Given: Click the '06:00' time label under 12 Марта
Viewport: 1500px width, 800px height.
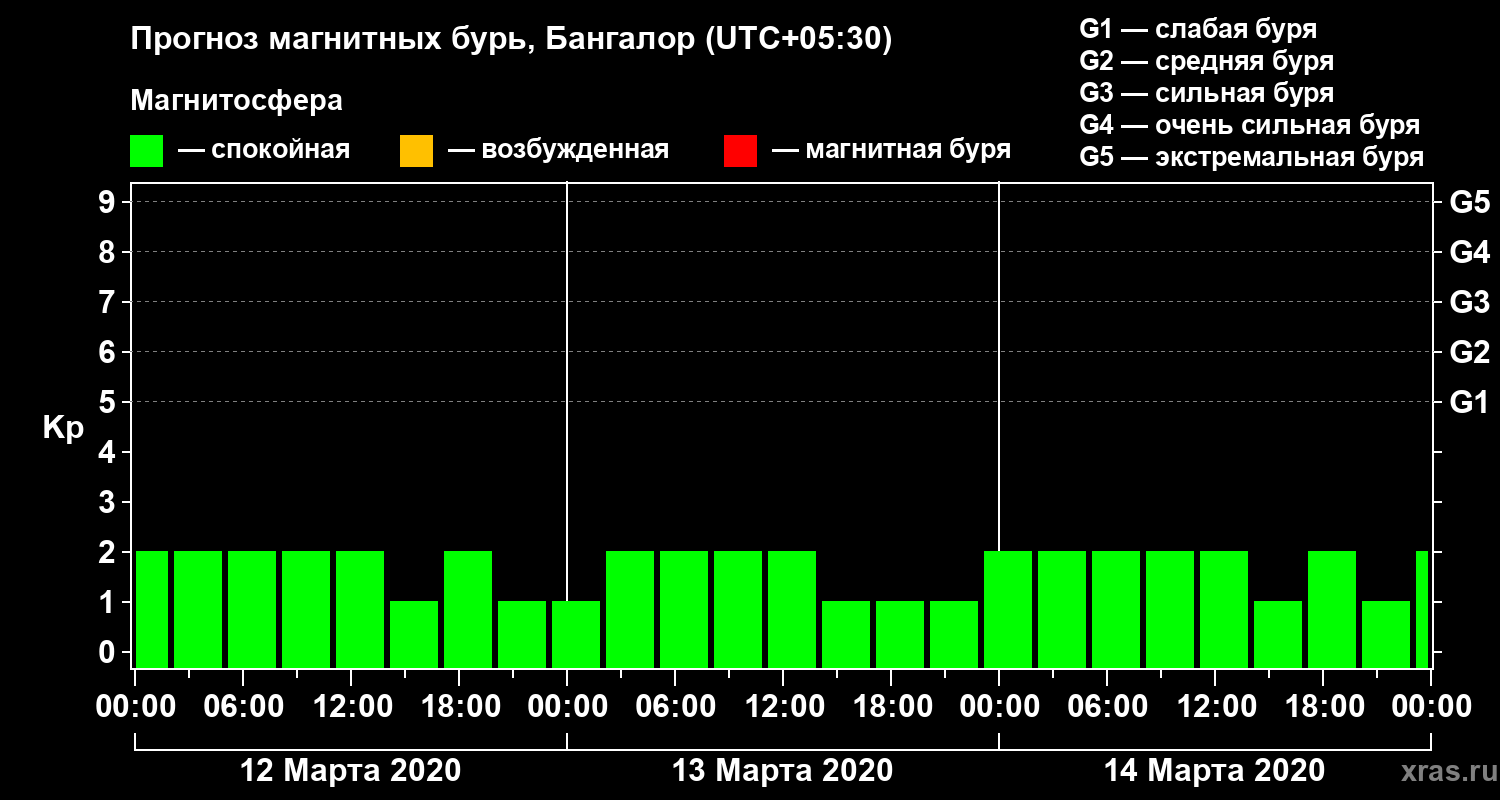Looking at the screenshot, I should (243, 707).
